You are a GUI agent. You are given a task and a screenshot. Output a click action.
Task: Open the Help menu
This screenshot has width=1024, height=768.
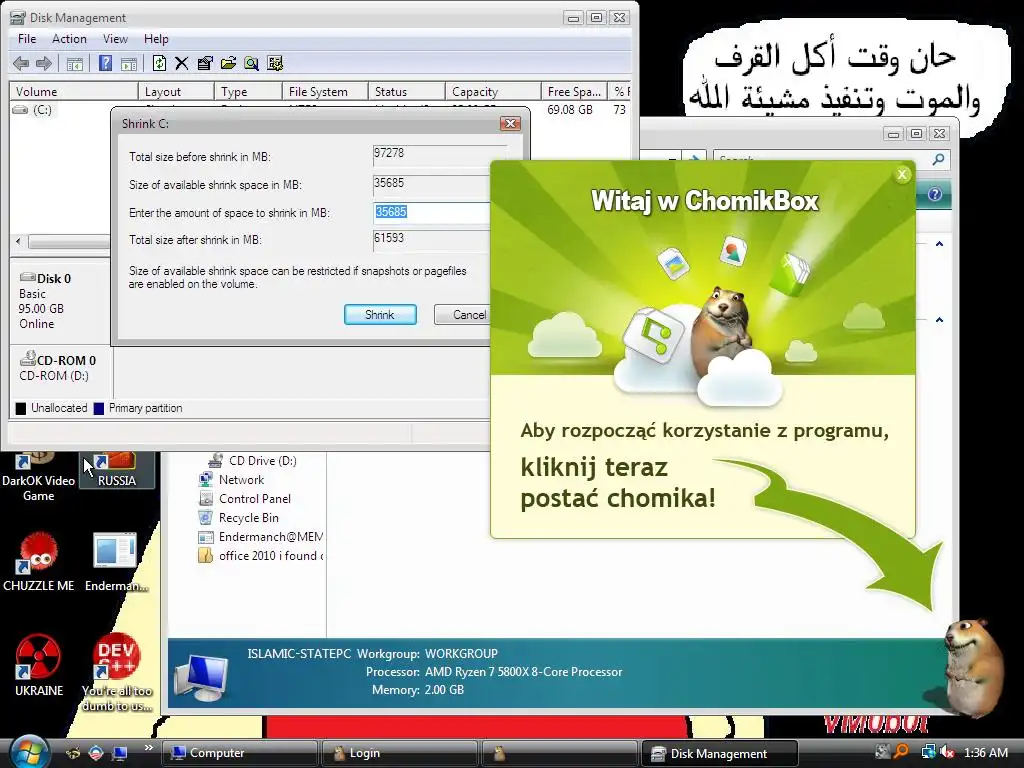[x=156, y=39]
